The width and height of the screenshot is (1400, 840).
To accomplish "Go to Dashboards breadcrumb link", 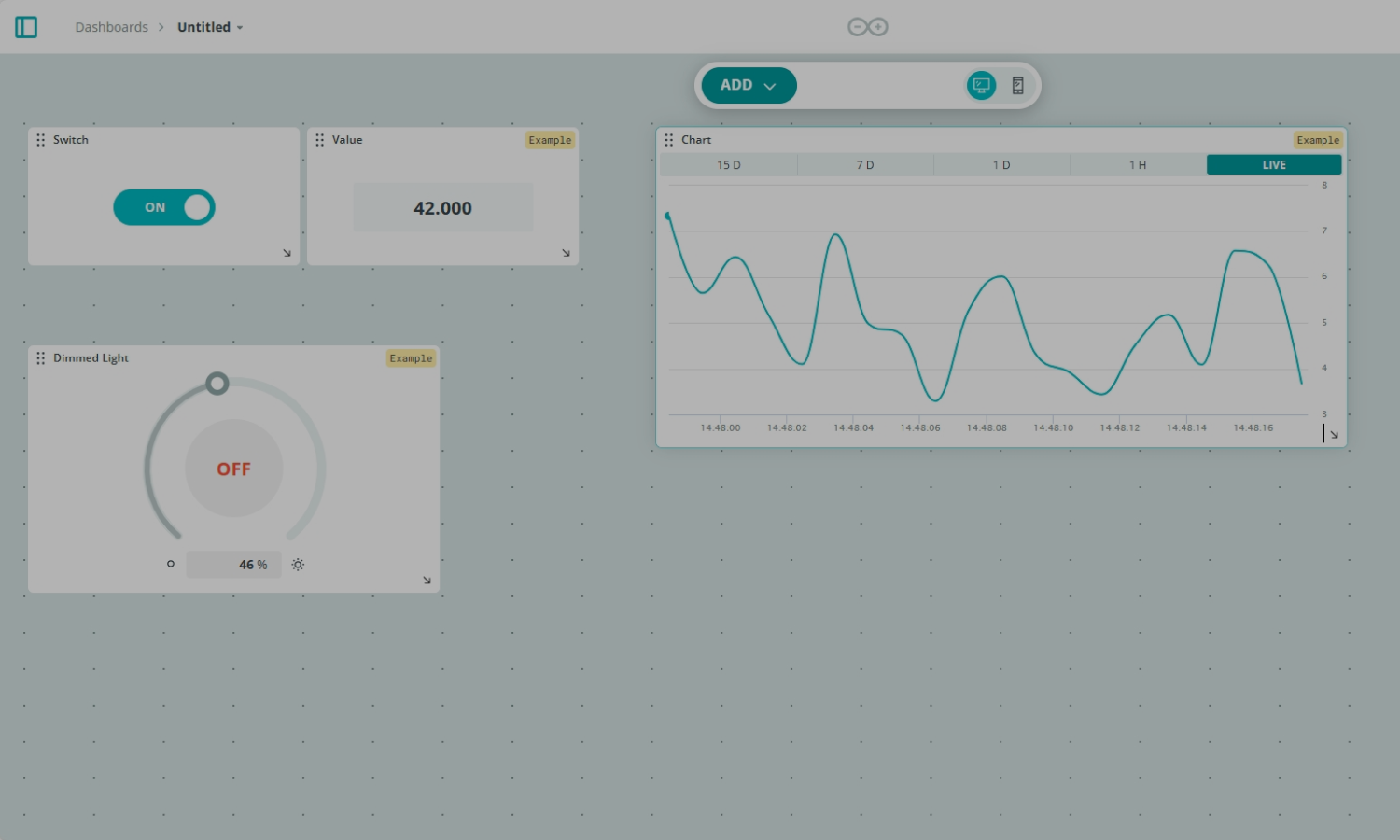I will 111,27.
